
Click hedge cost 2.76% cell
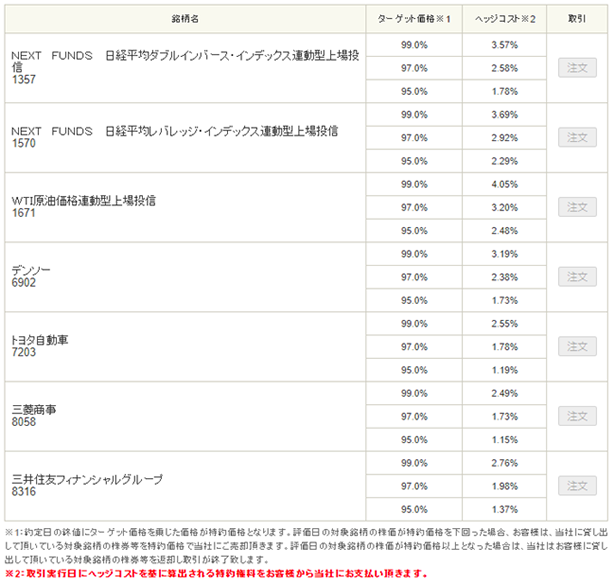tap(504, 463)
